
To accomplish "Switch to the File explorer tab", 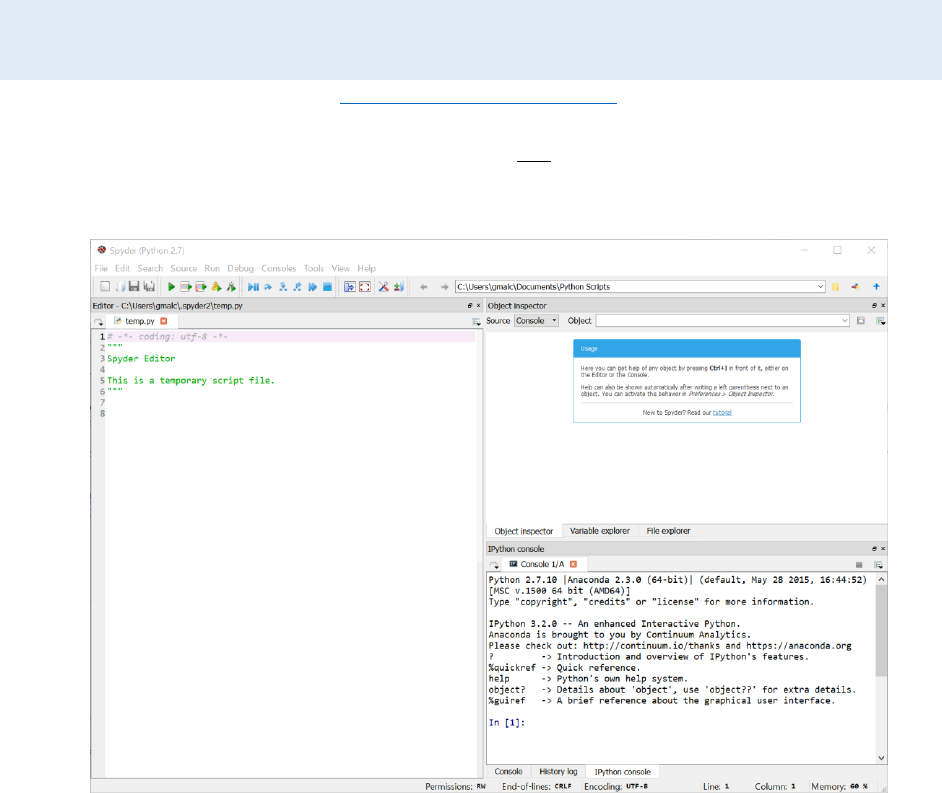I will (668, 531).
